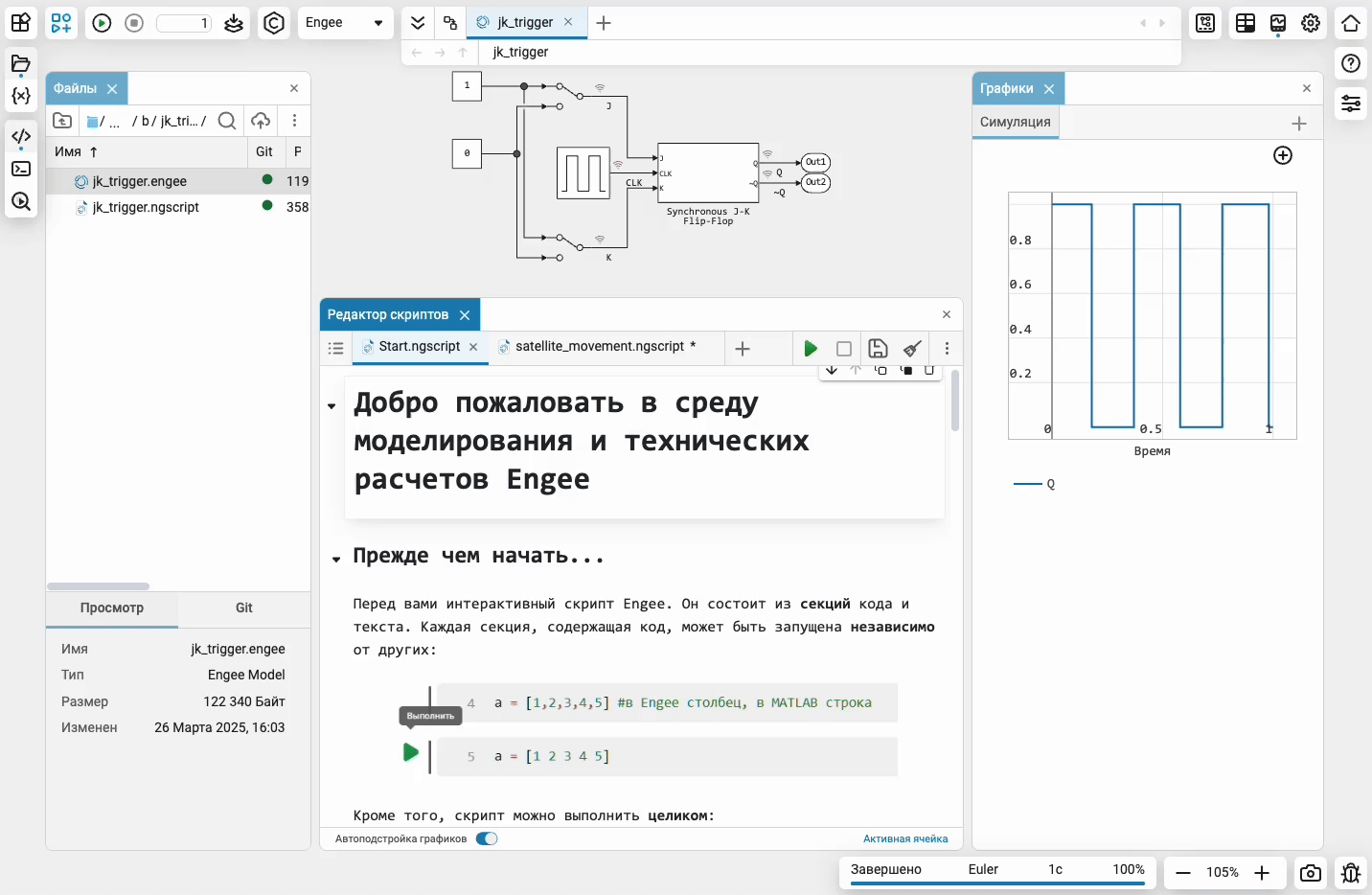Open the applications icon next to the library
The width and height of the screenshot is (1372, 895).
61,22
